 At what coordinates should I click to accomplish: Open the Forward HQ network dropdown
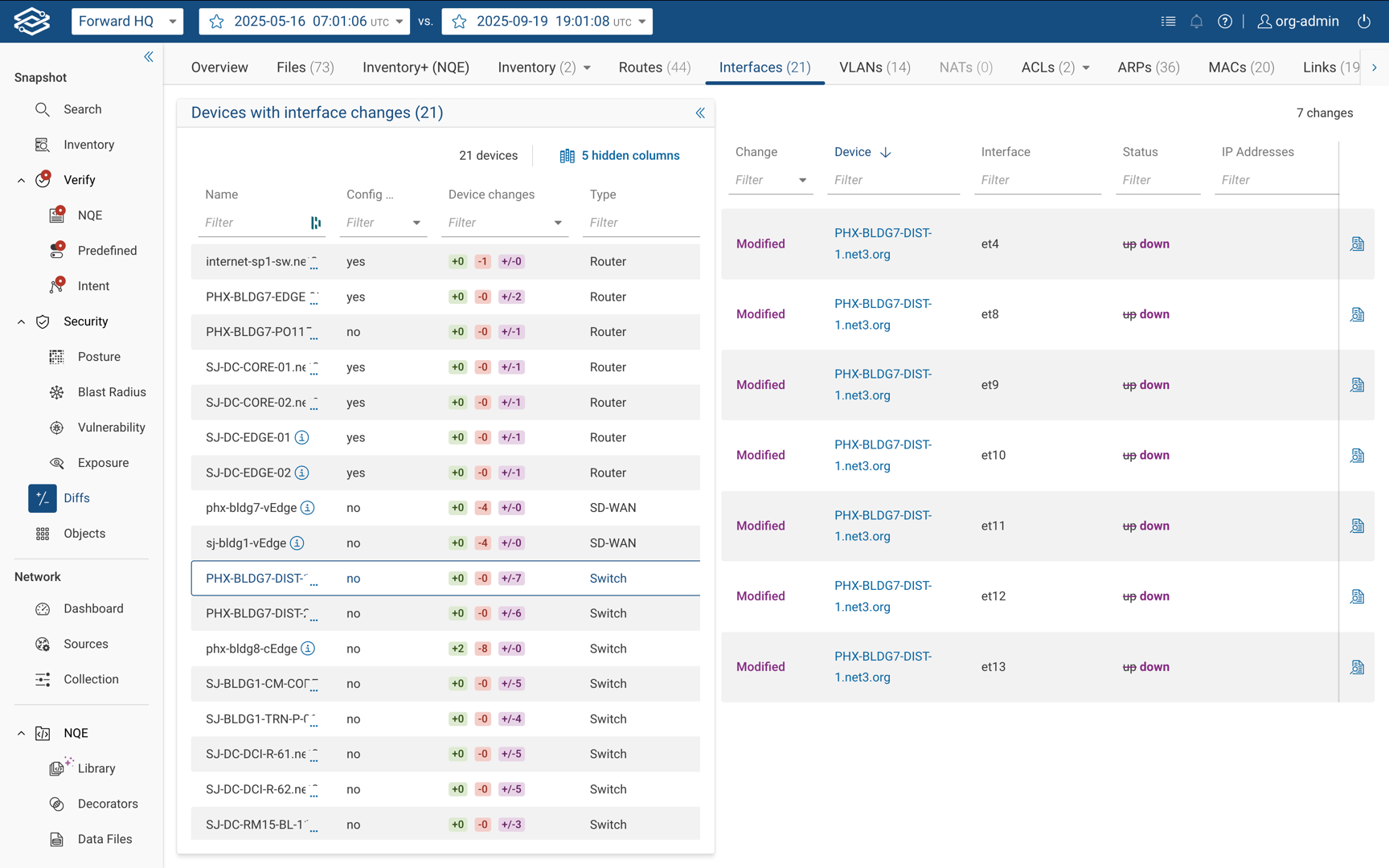(x=127, y=22)
